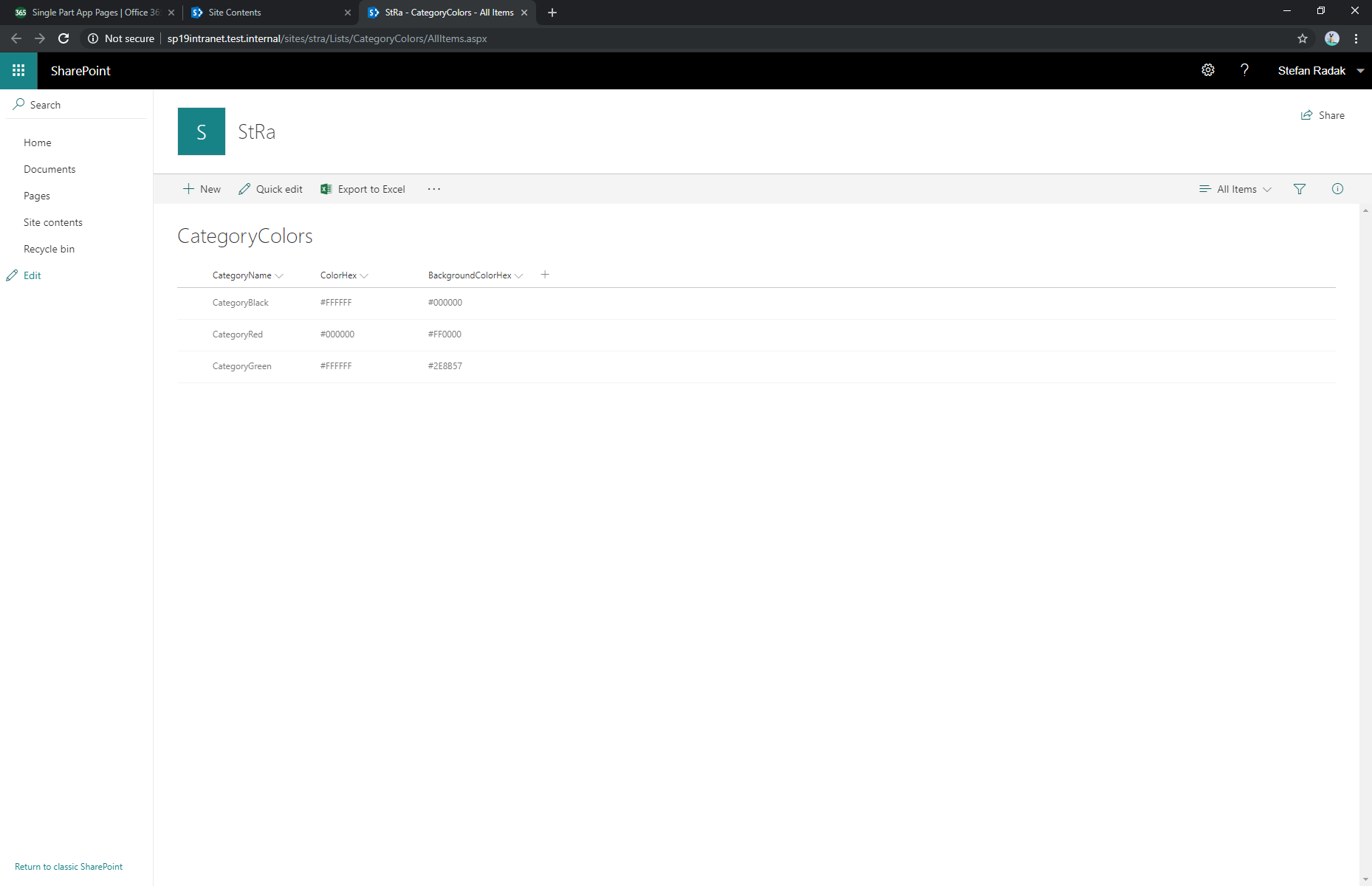This screenshot has width=1372, height=886.
Task: Click CategoryGreen's #FFFFFF ColorHex value
Action: tap(336, 366)
